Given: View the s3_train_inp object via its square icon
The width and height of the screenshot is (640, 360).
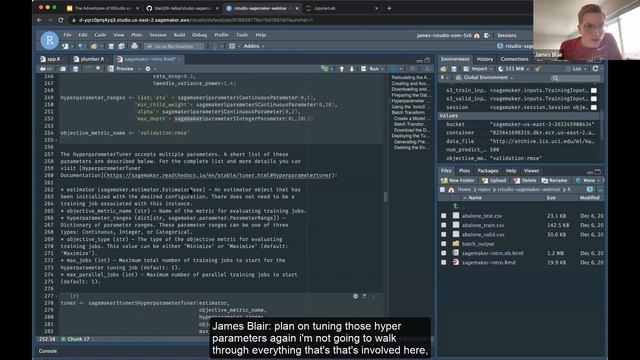Looking at the screenshot, I should click(594, 90).
